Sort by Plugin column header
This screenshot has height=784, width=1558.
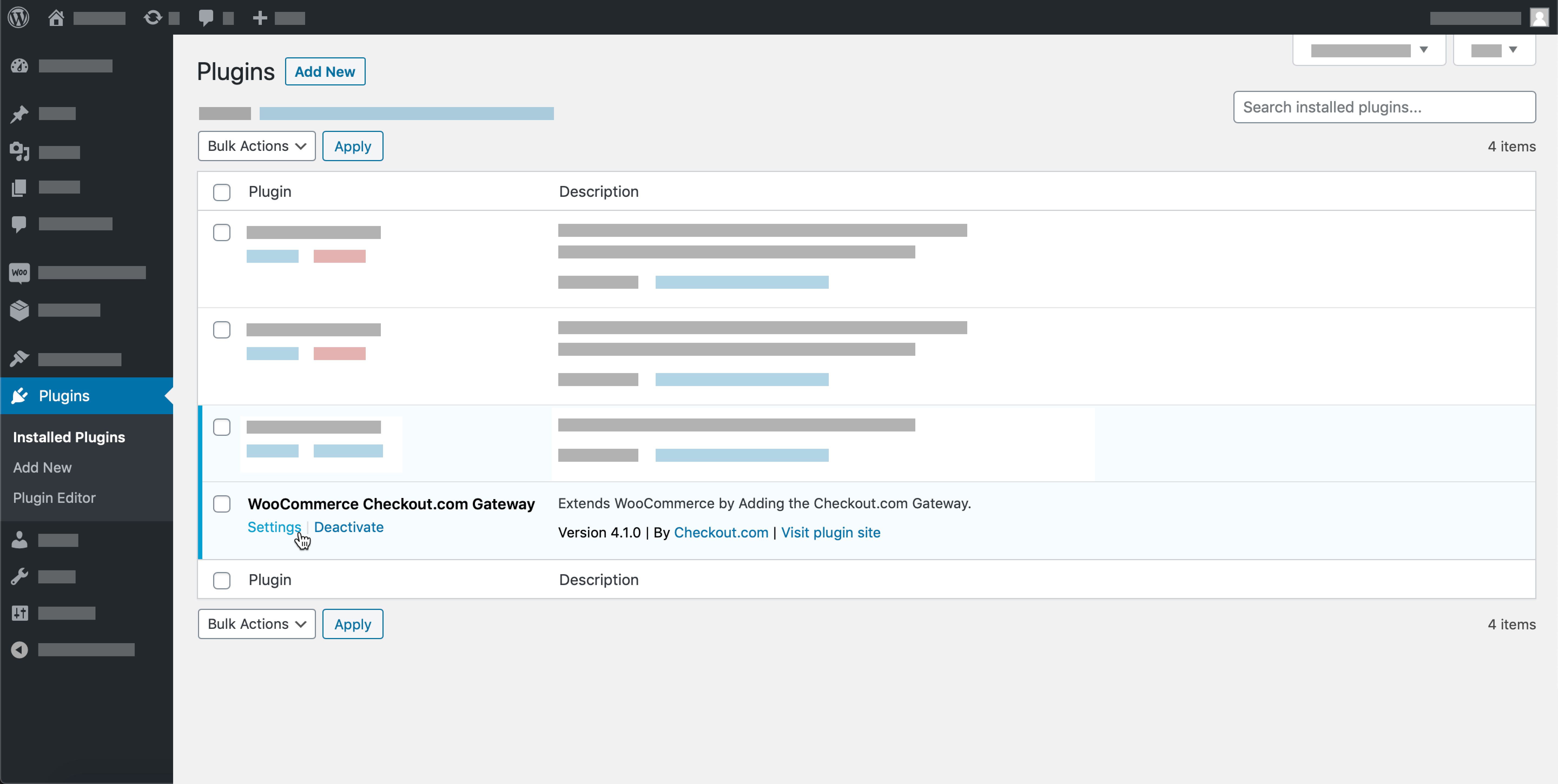(x=270, y=192)
